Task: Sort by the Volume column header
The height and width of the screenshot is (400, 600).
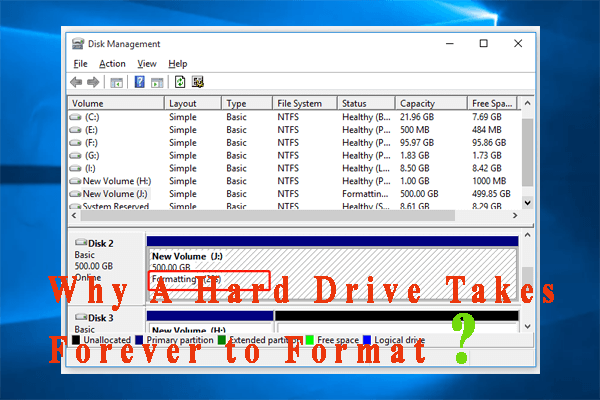Action: click(x=116, y=103)
